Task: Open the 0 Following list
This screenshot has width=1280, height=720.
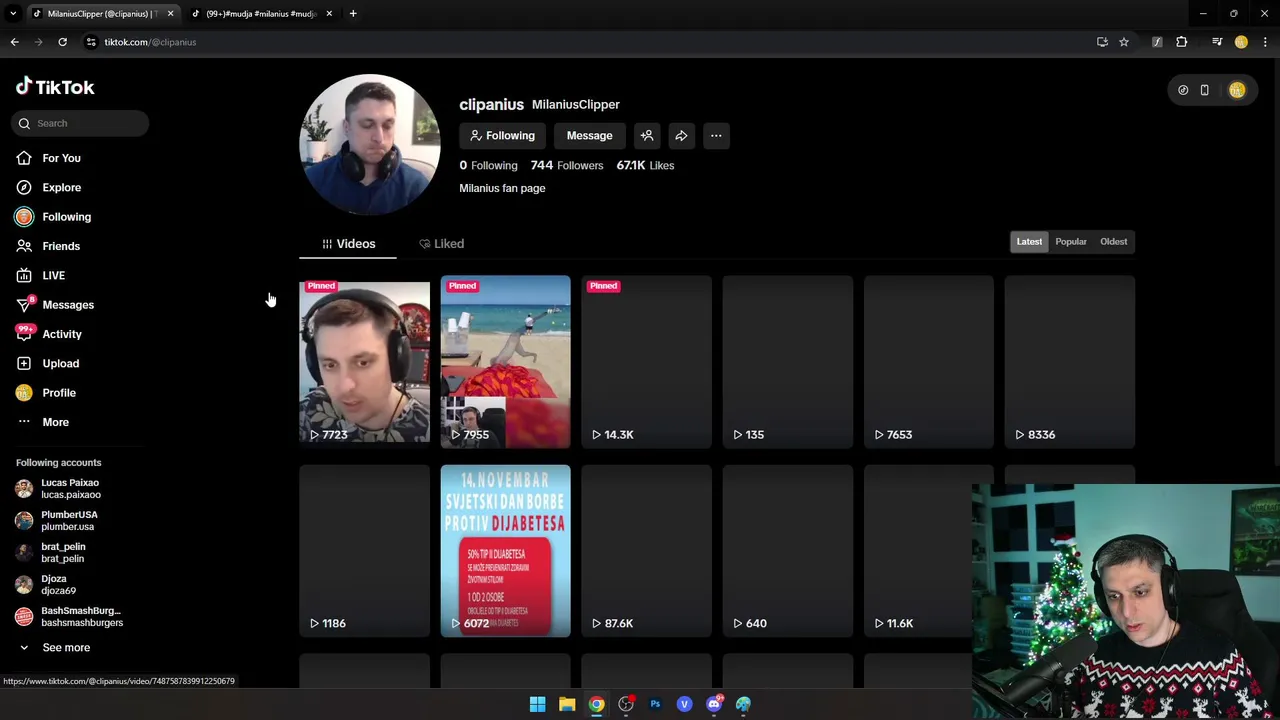Action: [x=488, y=165]
